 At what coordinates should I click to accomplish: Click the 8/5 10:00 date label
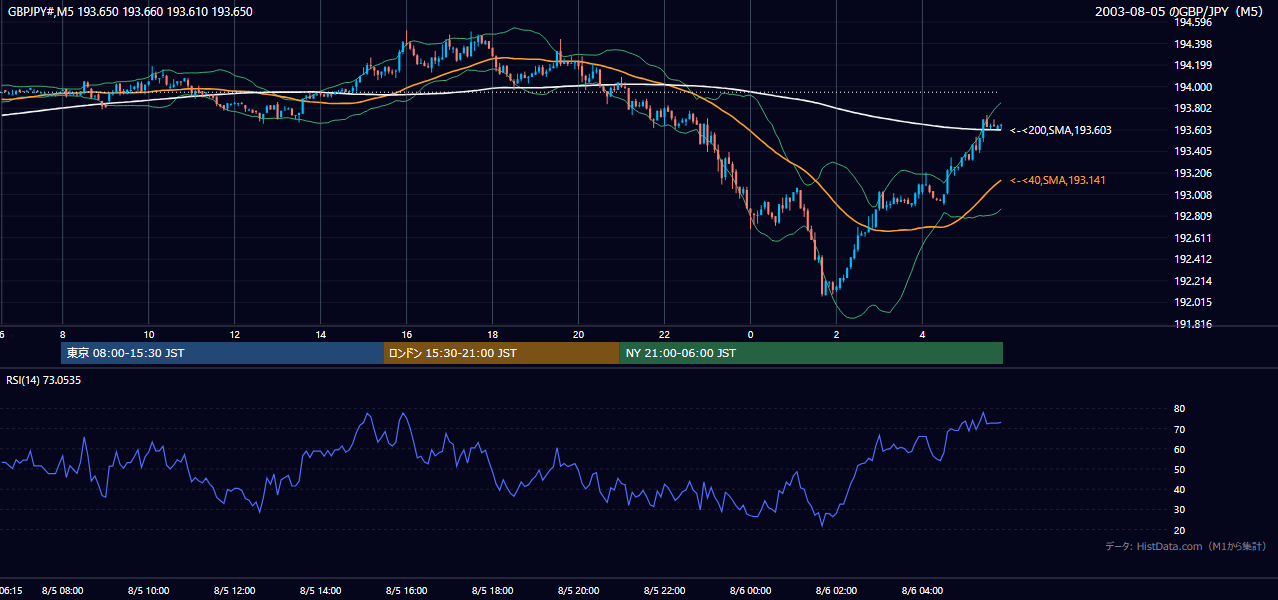click(x=148, y=590)
